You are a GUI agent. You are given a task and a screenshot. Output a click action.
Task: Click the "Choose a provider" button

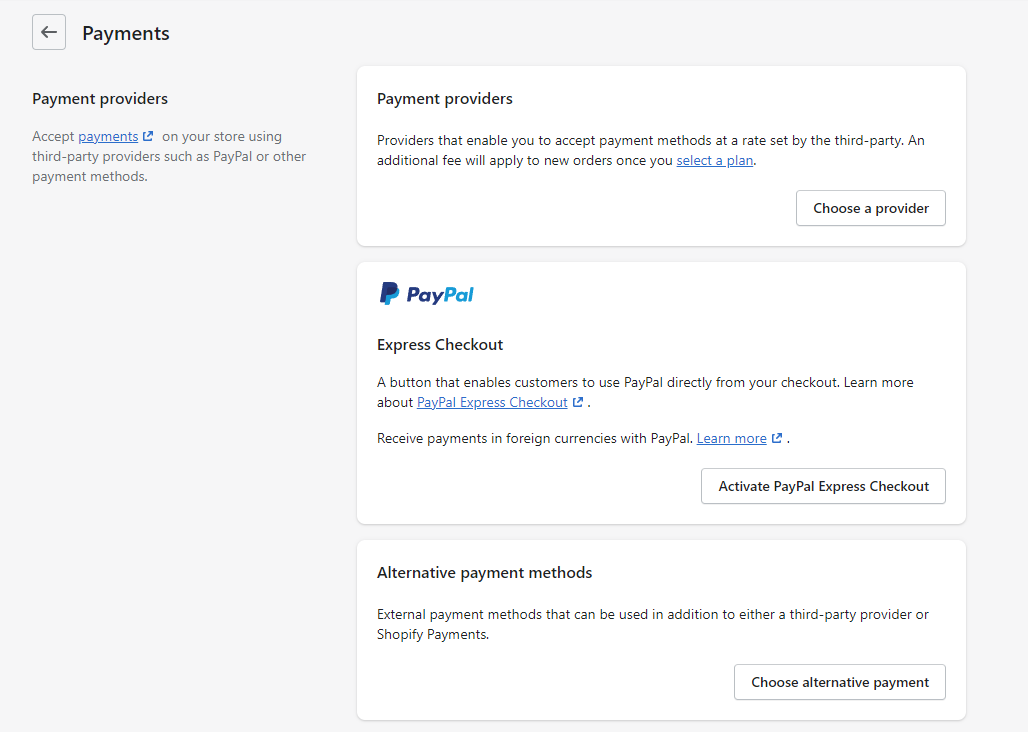[869, 208]
